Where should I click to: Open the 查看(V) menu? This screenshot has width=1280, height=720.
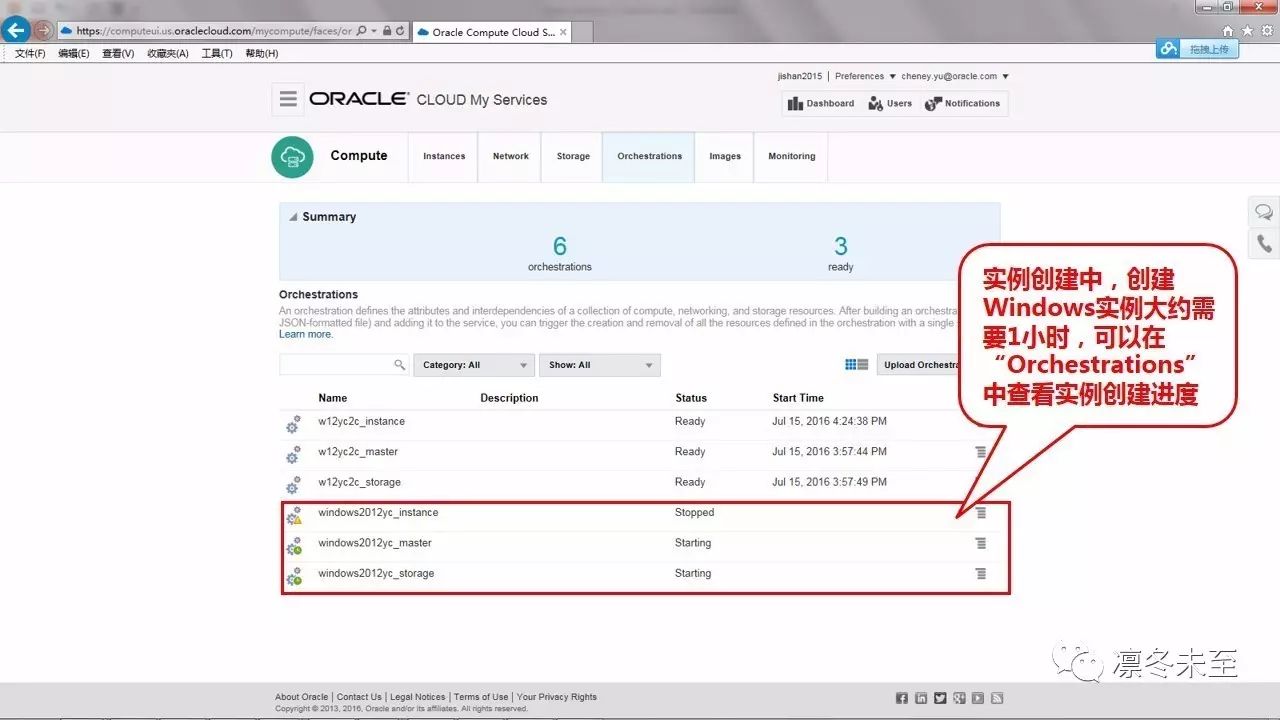pos(118,53)
